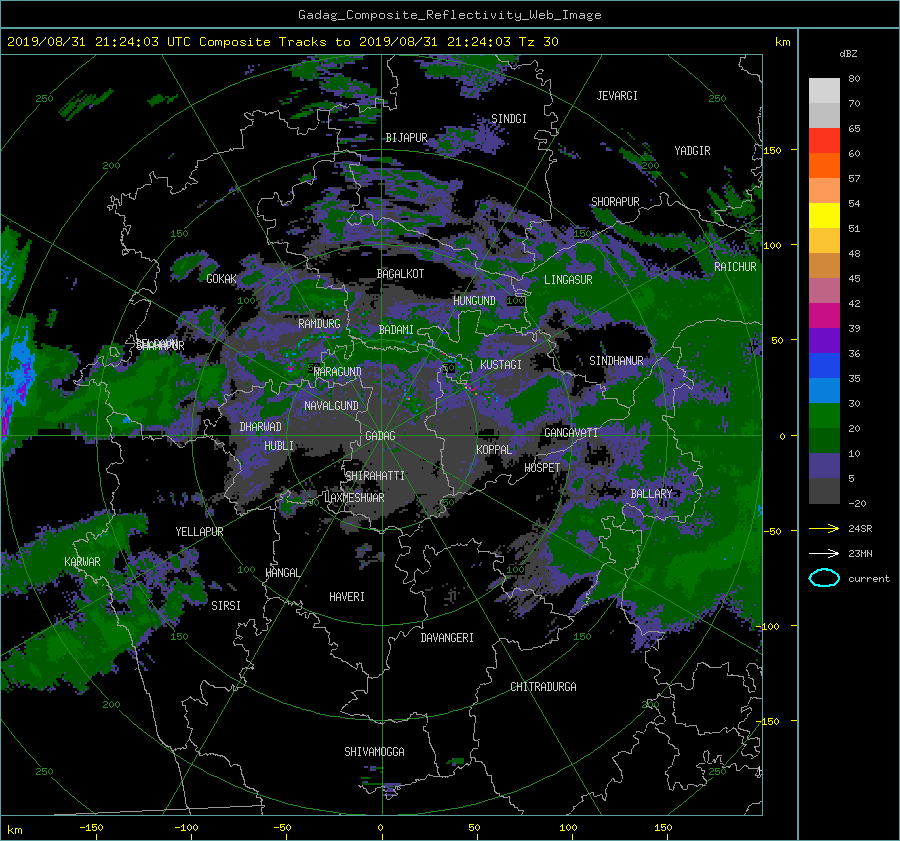Viewport: 900px width, 841px height.
Task: Click the SINDGI city label
Action: coord(509,119)
